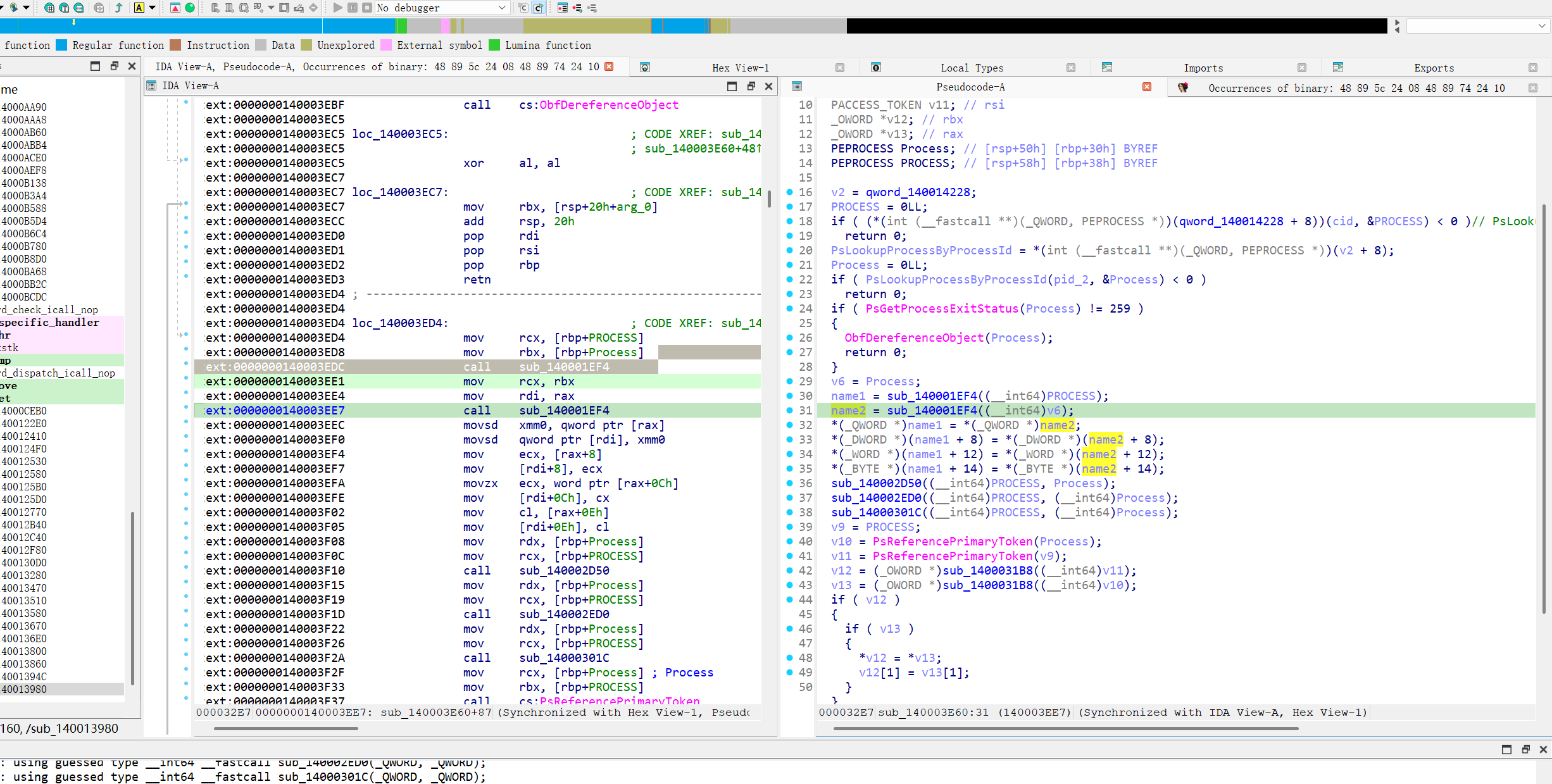Click the green up-arrow jump icon
The height and width of the screenshot is (784, 1552).
click(118, 8)
